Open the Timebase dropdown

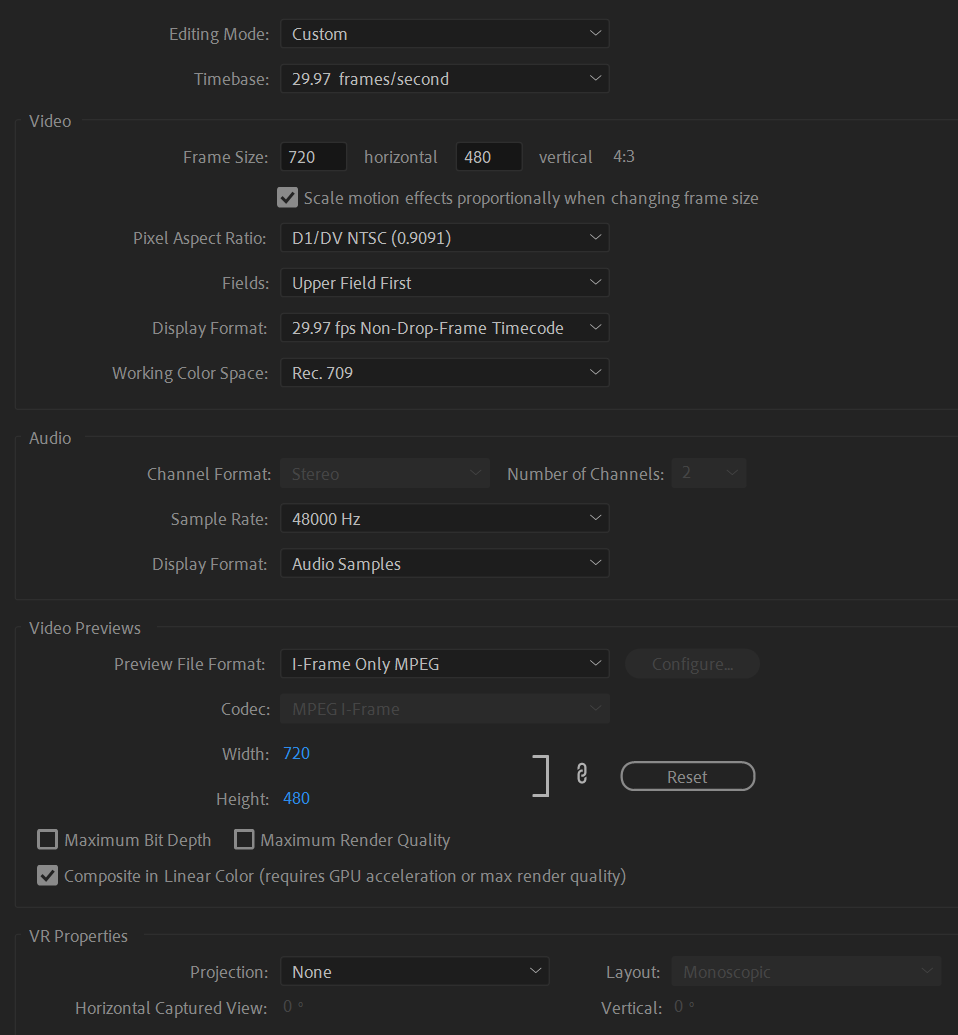(444, 78)
